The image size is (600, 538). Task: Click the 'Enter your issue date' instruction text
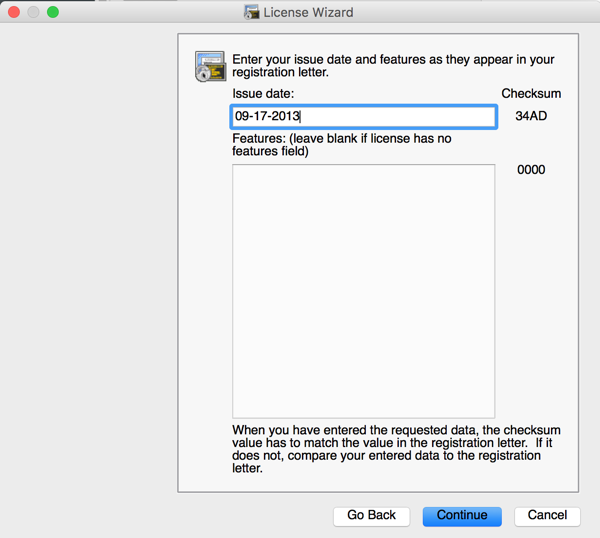point(393,65)
